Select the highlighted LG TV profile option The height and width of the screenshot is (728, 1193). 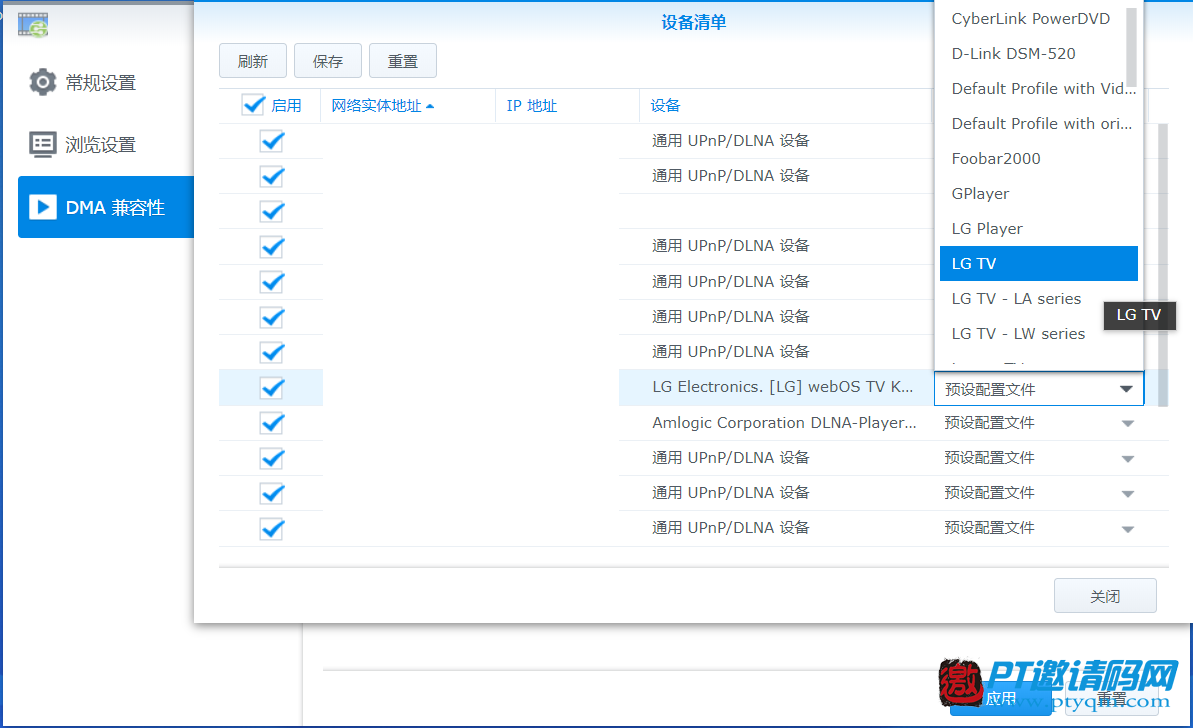coord(1039,264)
